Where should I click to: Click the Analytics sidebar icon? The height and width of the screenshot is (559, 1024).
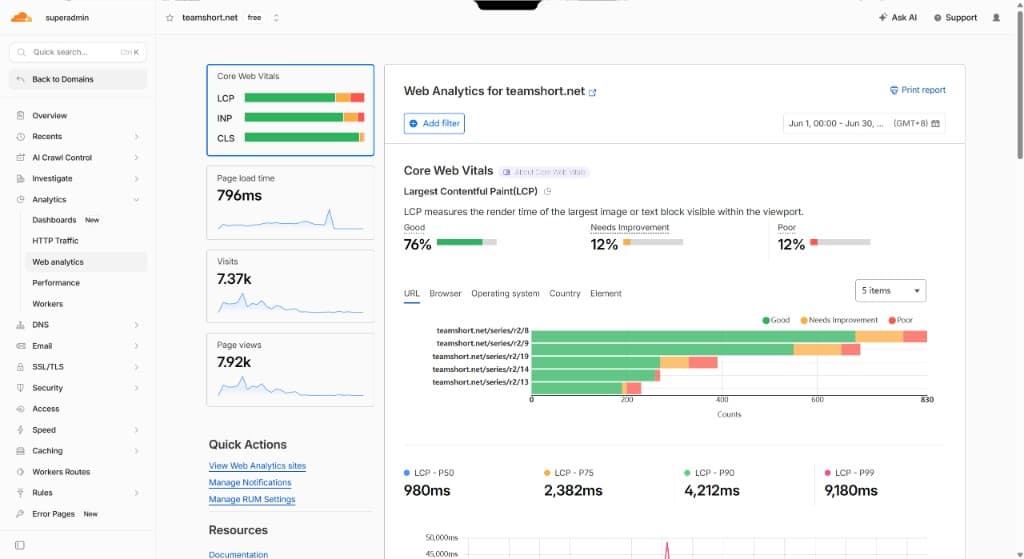(20, 199)
